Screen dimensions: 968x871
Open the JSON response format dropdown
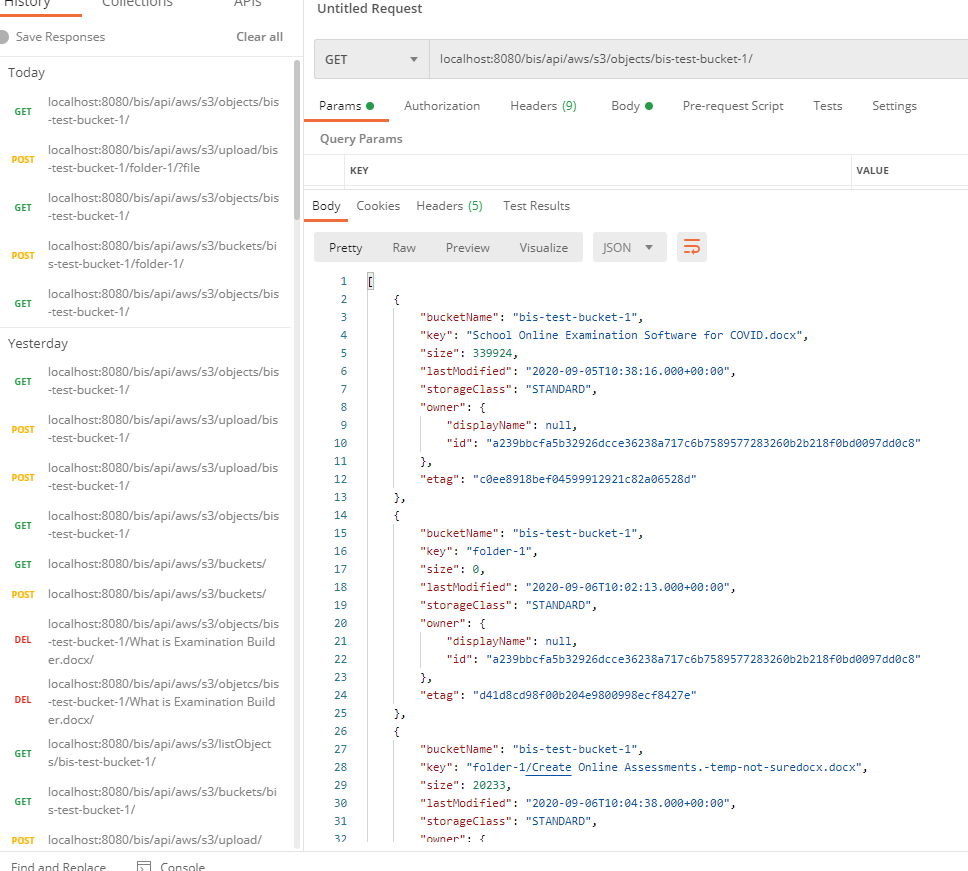pyautogui.click(x=629, y=247)
